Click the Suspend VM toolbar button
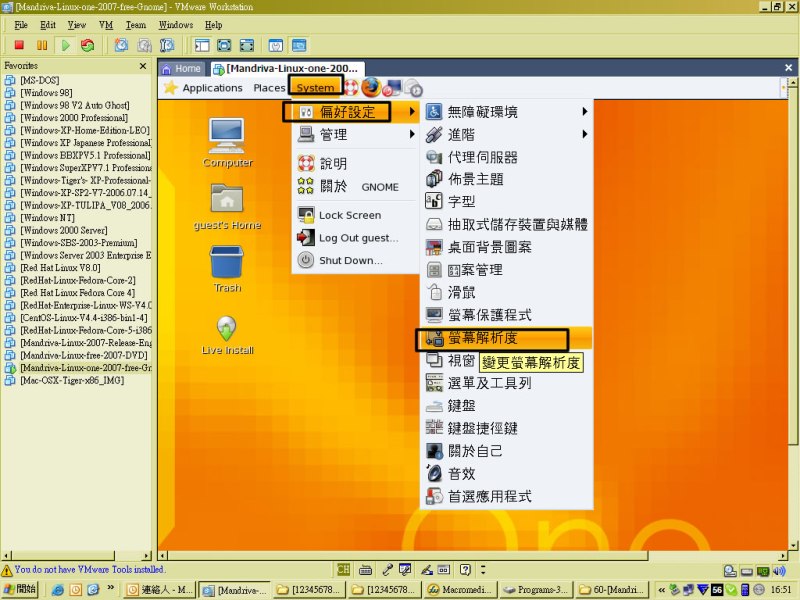The image size is (800, 600). click(x=42, y=45)
